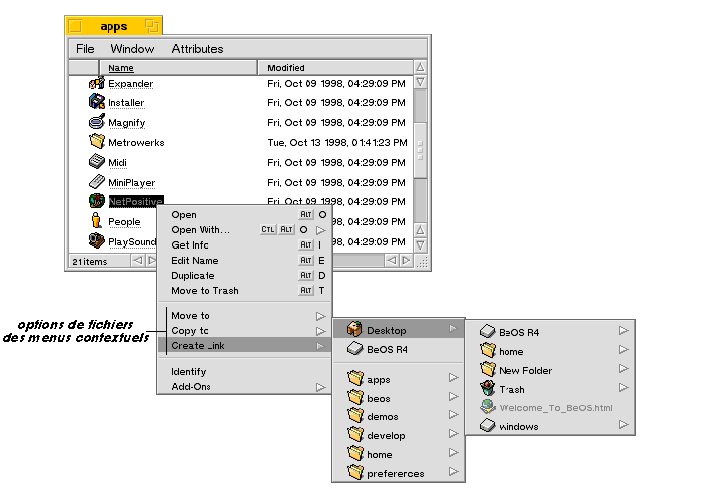704x488 pixels.
Task: Click the BeOS R4 disk icon in Desktop submenu
Action: click(x=488, y=332)
